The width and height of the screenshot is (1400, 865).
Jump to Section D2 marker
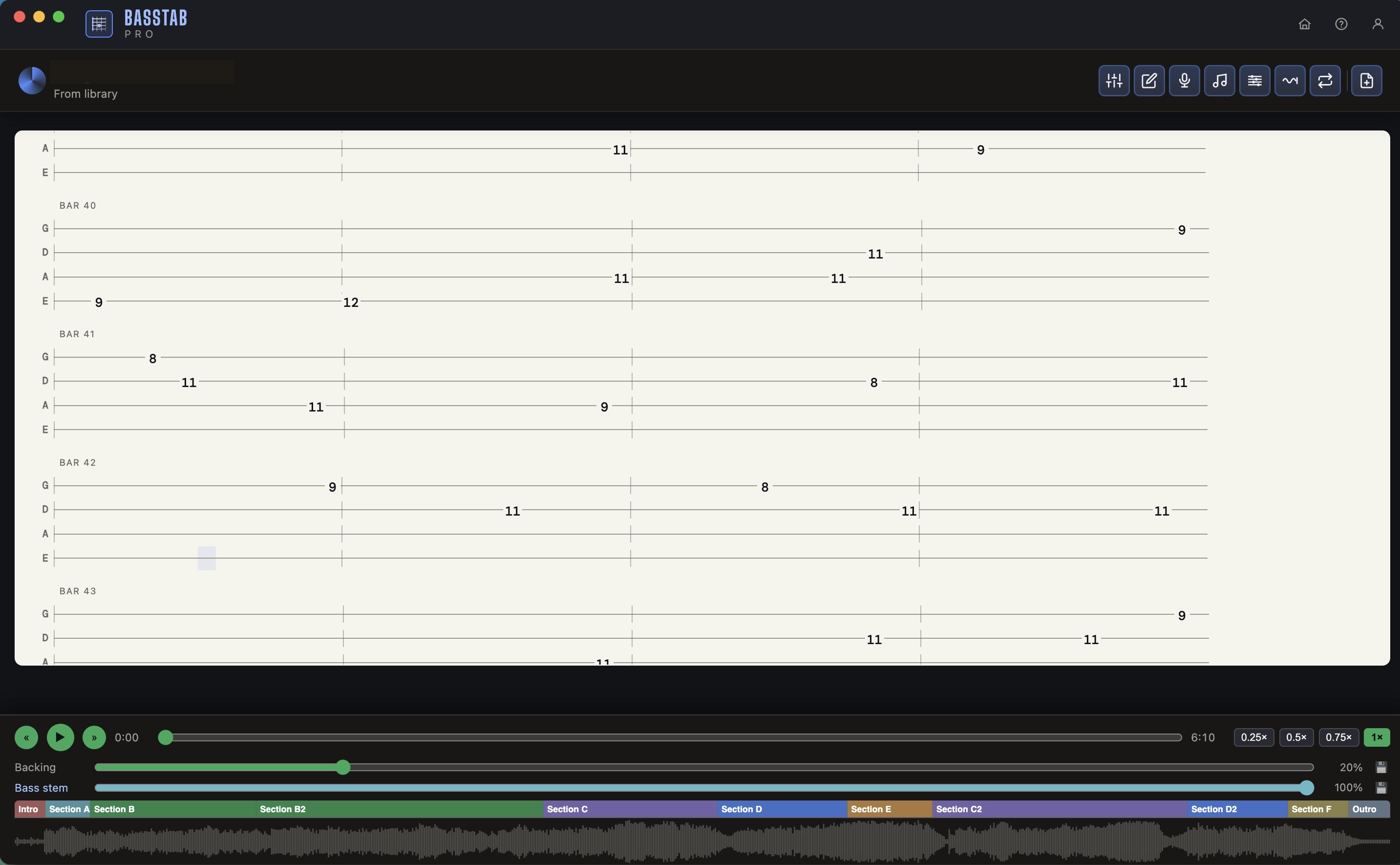1238,809
